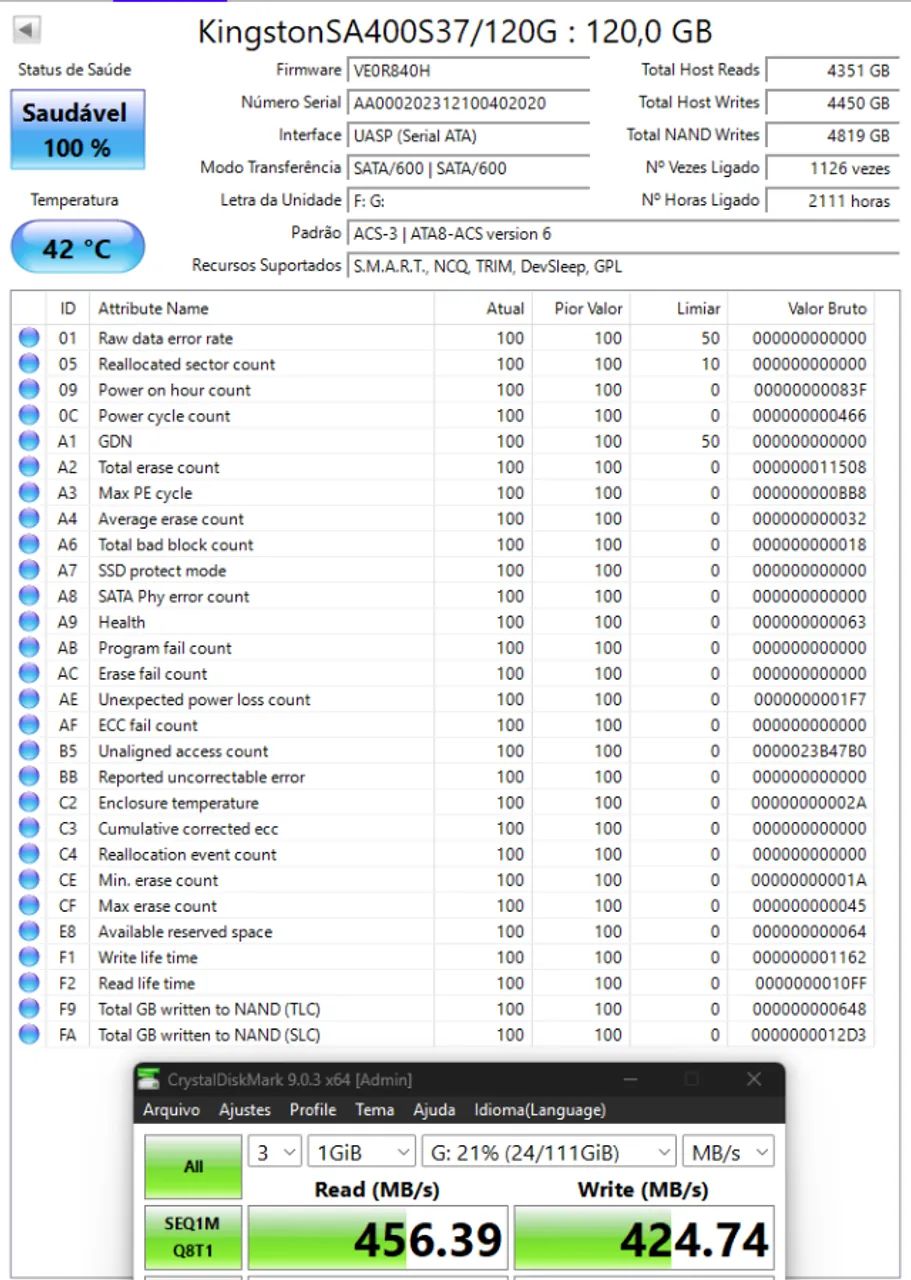Click blue orb beside Total erase count
The image size is (911, 1280).
pos(29,467)
